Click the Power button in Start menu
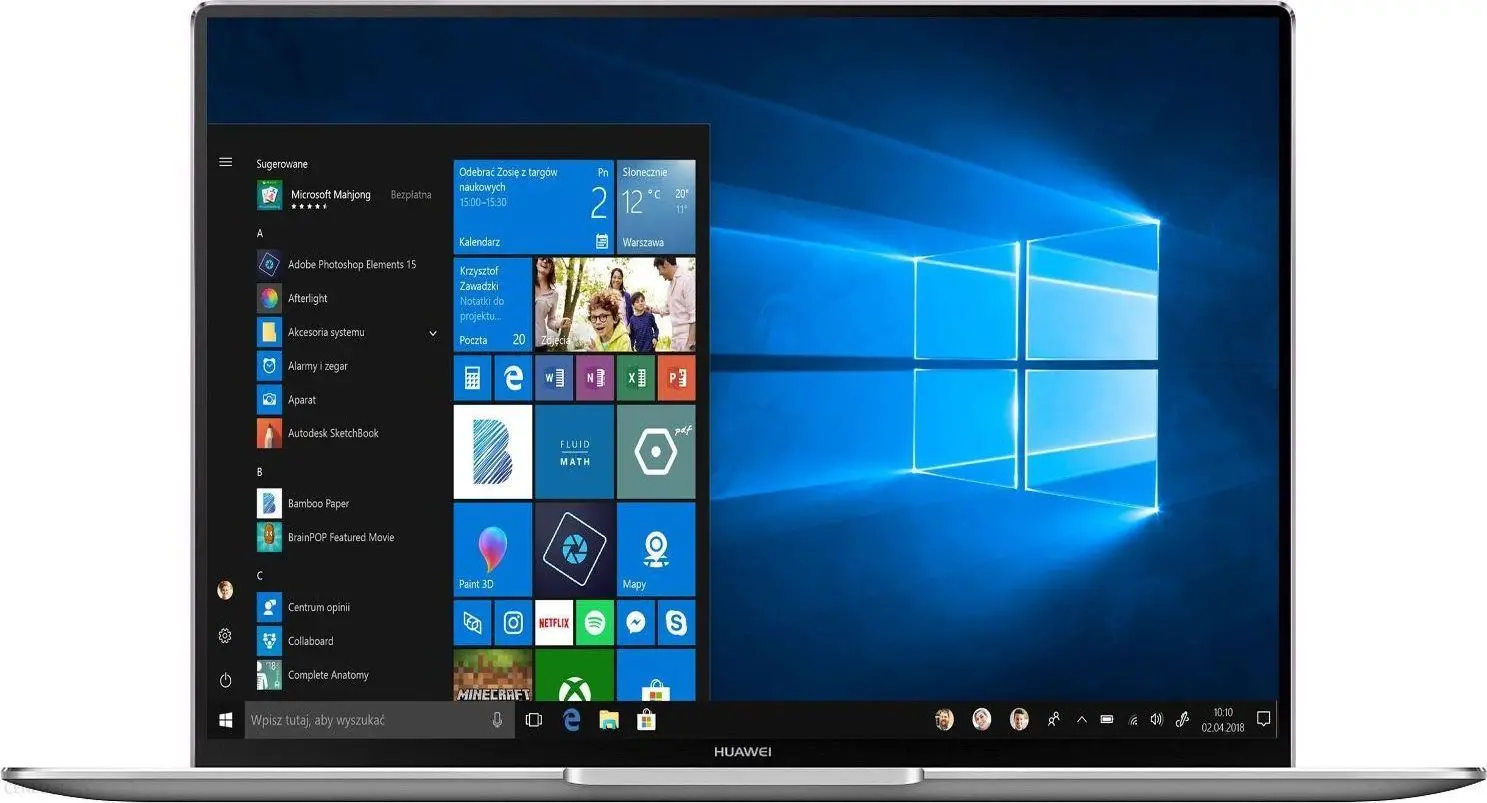Viewport: 1487px width, 803px height. [226, 680]
